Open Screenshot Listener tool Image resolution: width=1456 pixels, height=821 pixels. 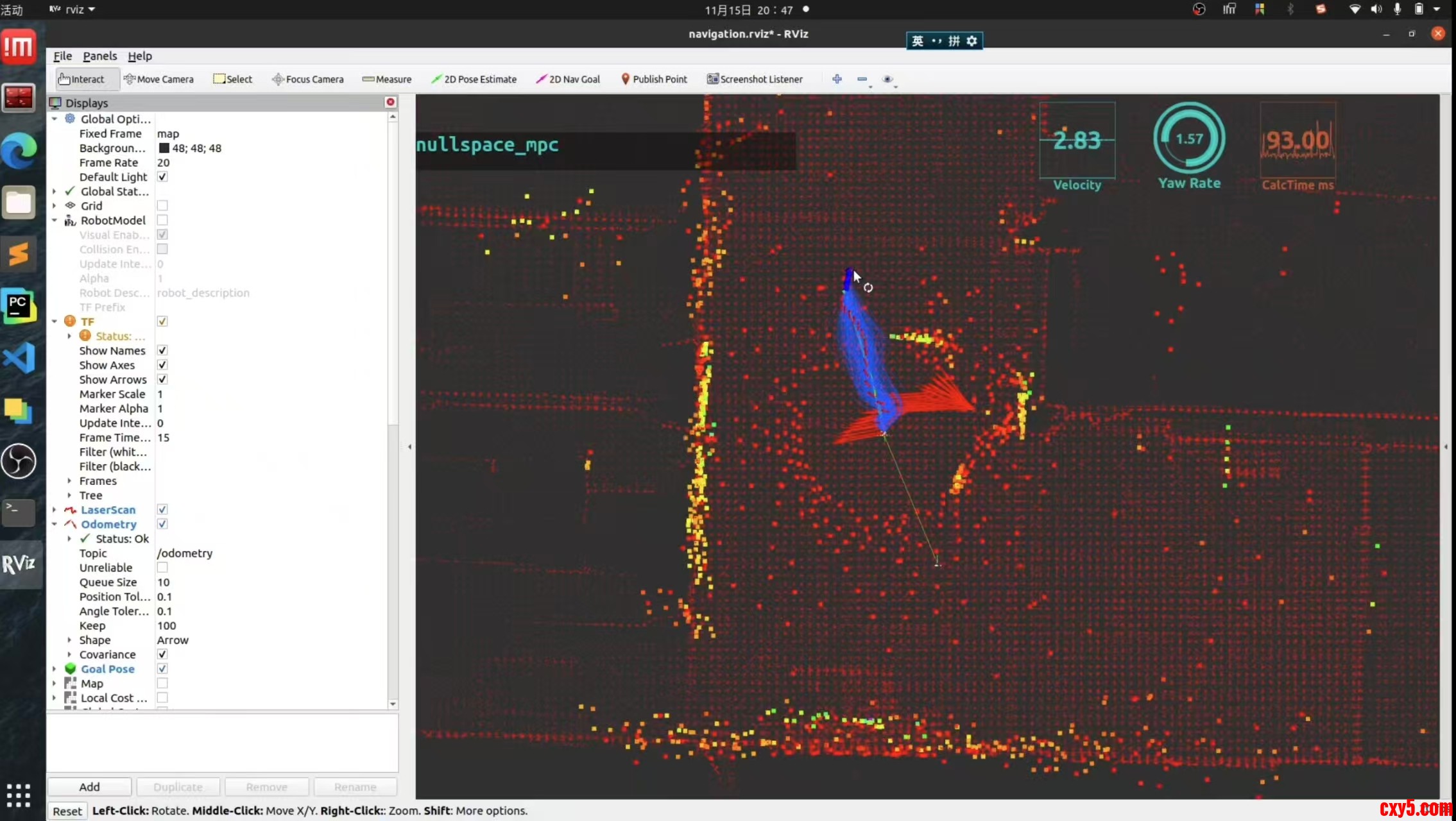pyautogui.click(x=755, y=79)
